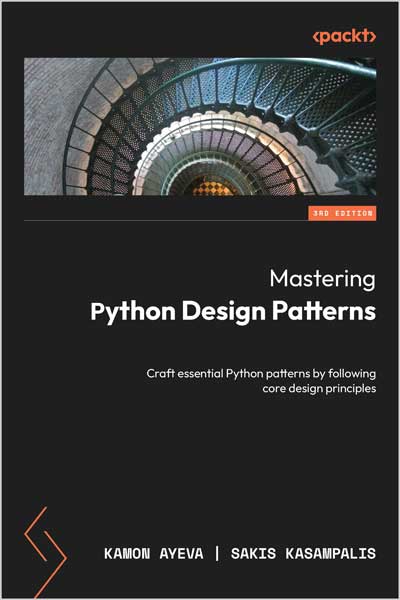Click the packt logo at top right
Screen dimensions: 400x600
point(344,36)
